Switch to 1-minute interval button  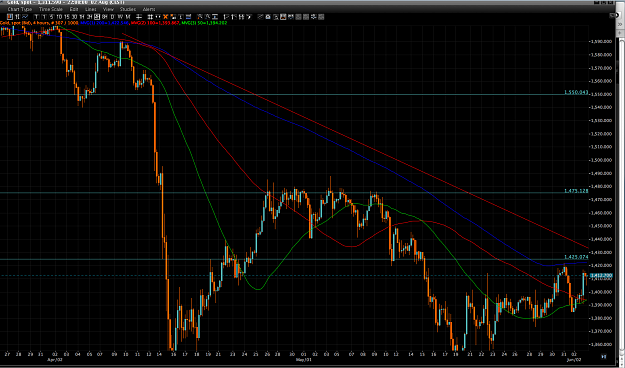click(44, 16)
